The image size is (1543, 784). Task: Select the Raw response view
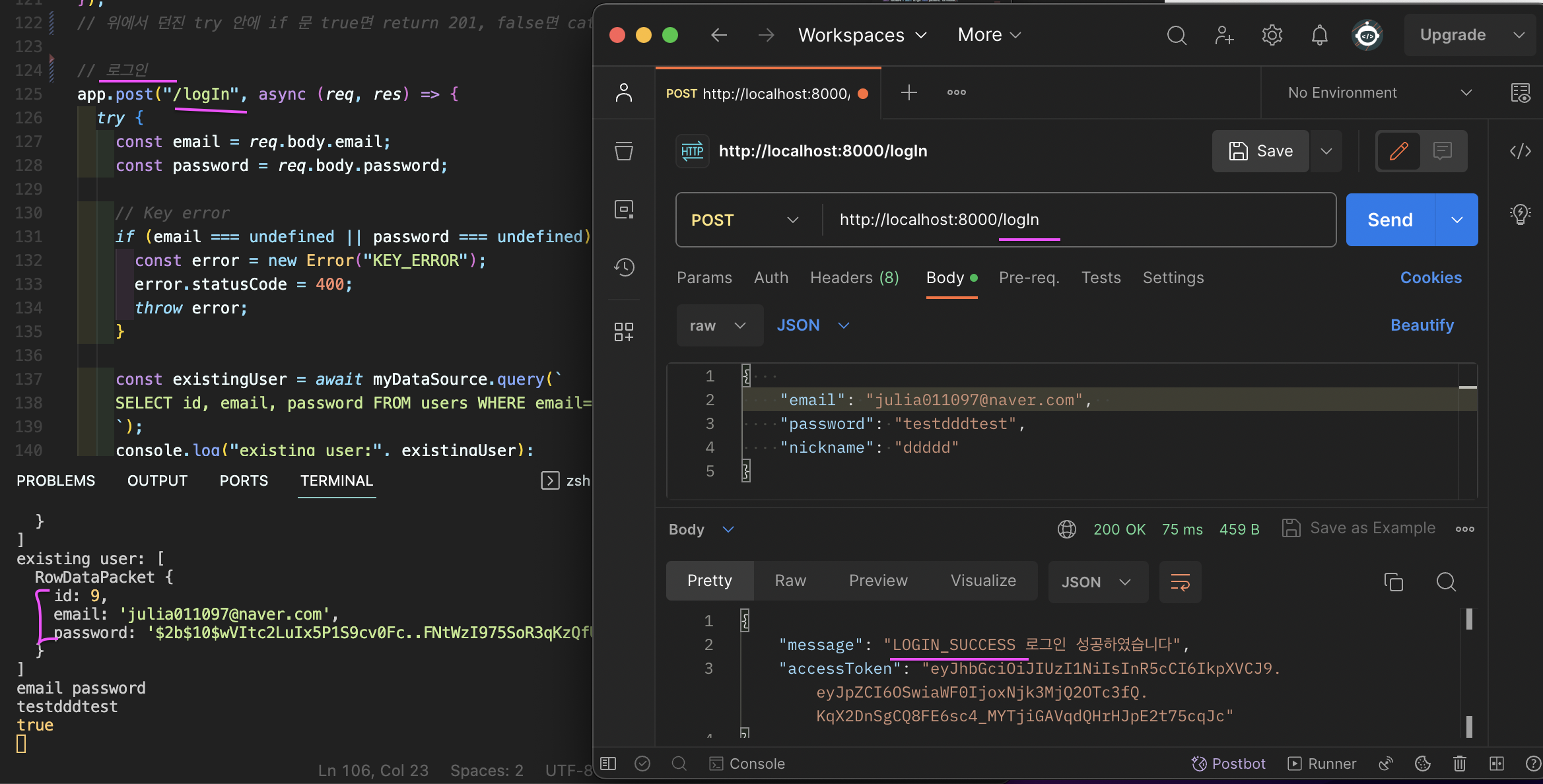tap(790, 581)
